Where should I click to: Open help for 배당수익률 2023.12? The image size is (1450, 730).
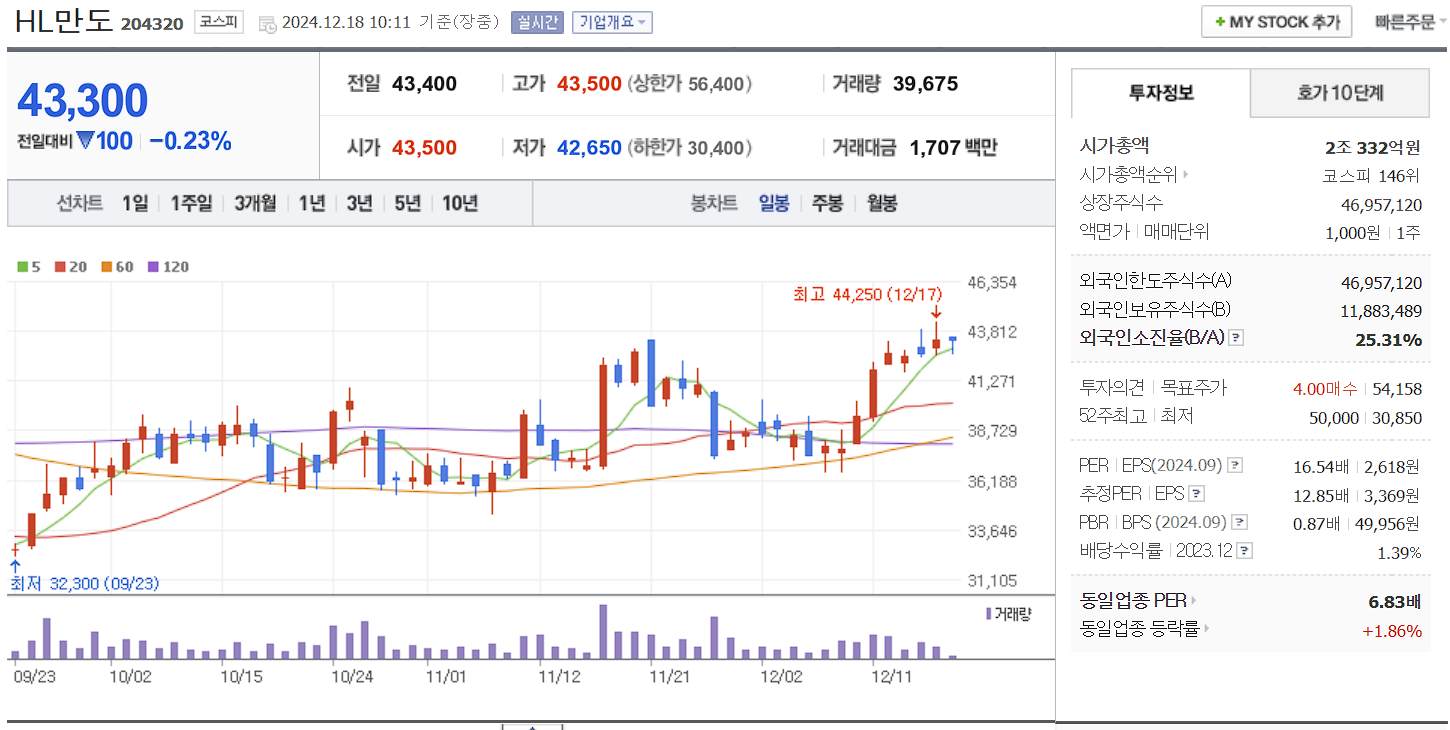[1244, 550]
